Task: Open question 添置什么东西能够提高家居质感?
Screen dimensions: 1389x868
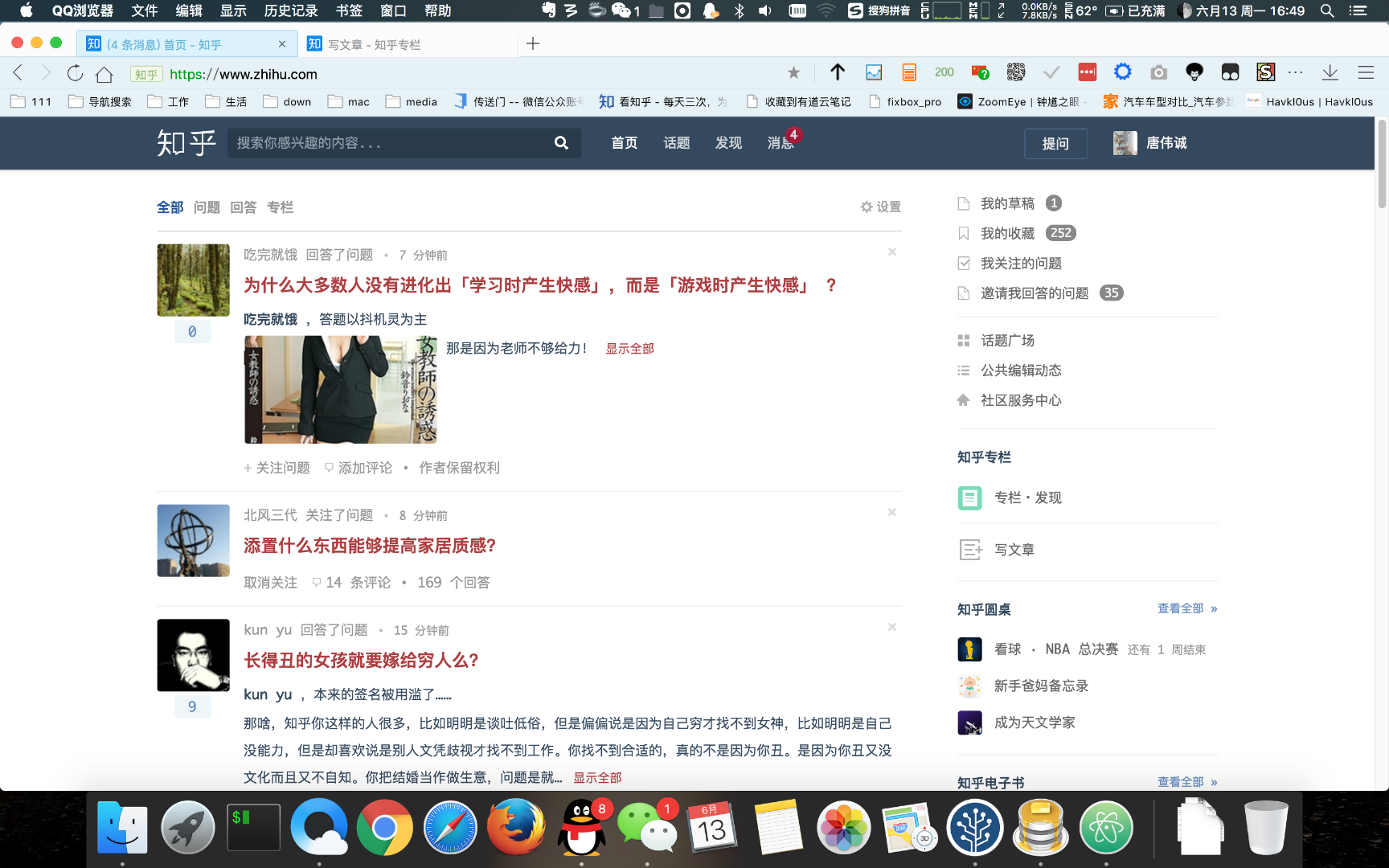Action: (370, 546)
